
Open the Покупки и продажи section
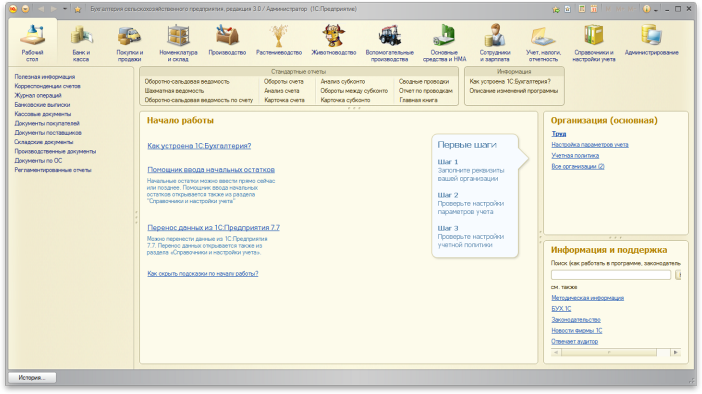(x=129, y=43)
